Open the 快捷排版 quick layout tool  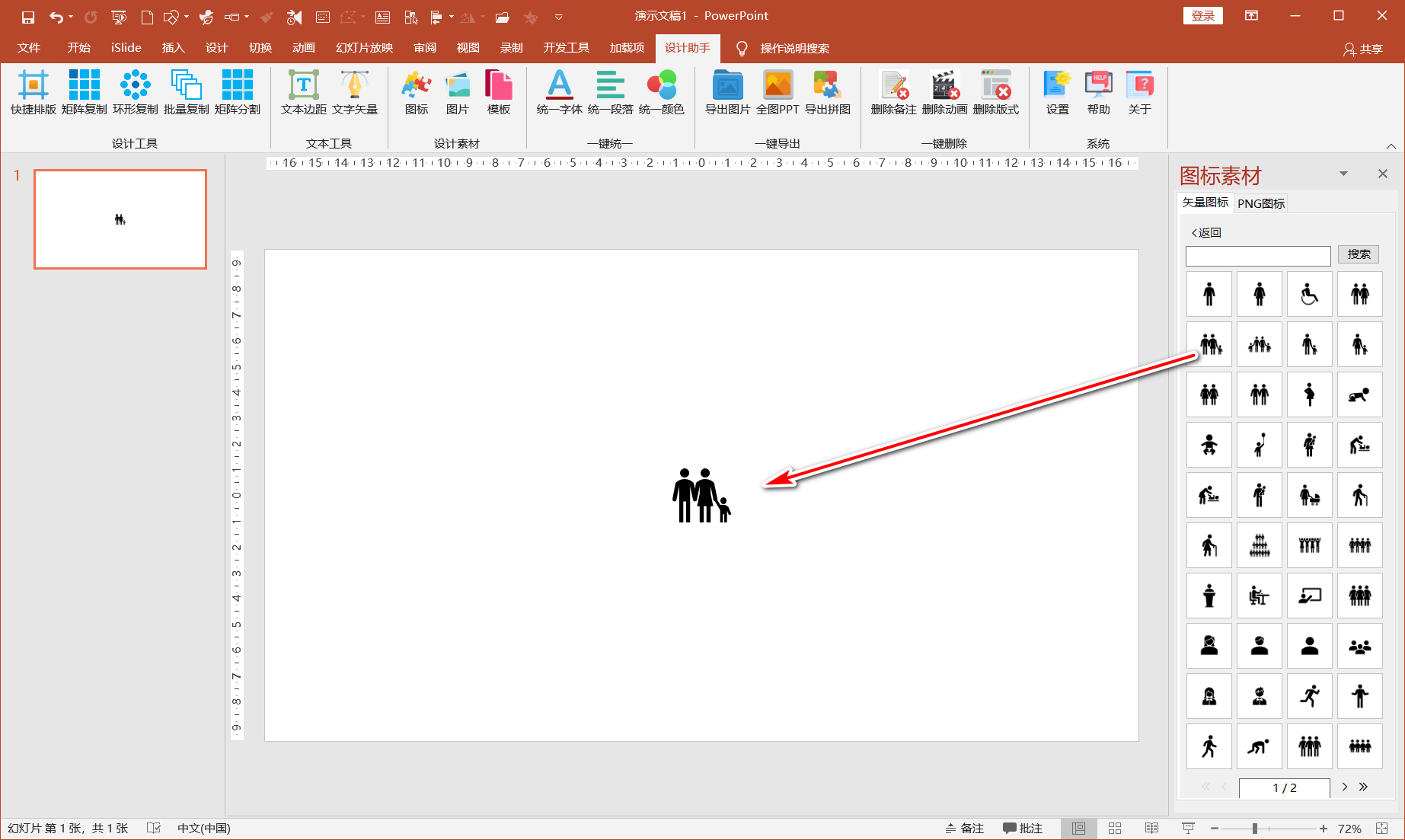point(34,92)
